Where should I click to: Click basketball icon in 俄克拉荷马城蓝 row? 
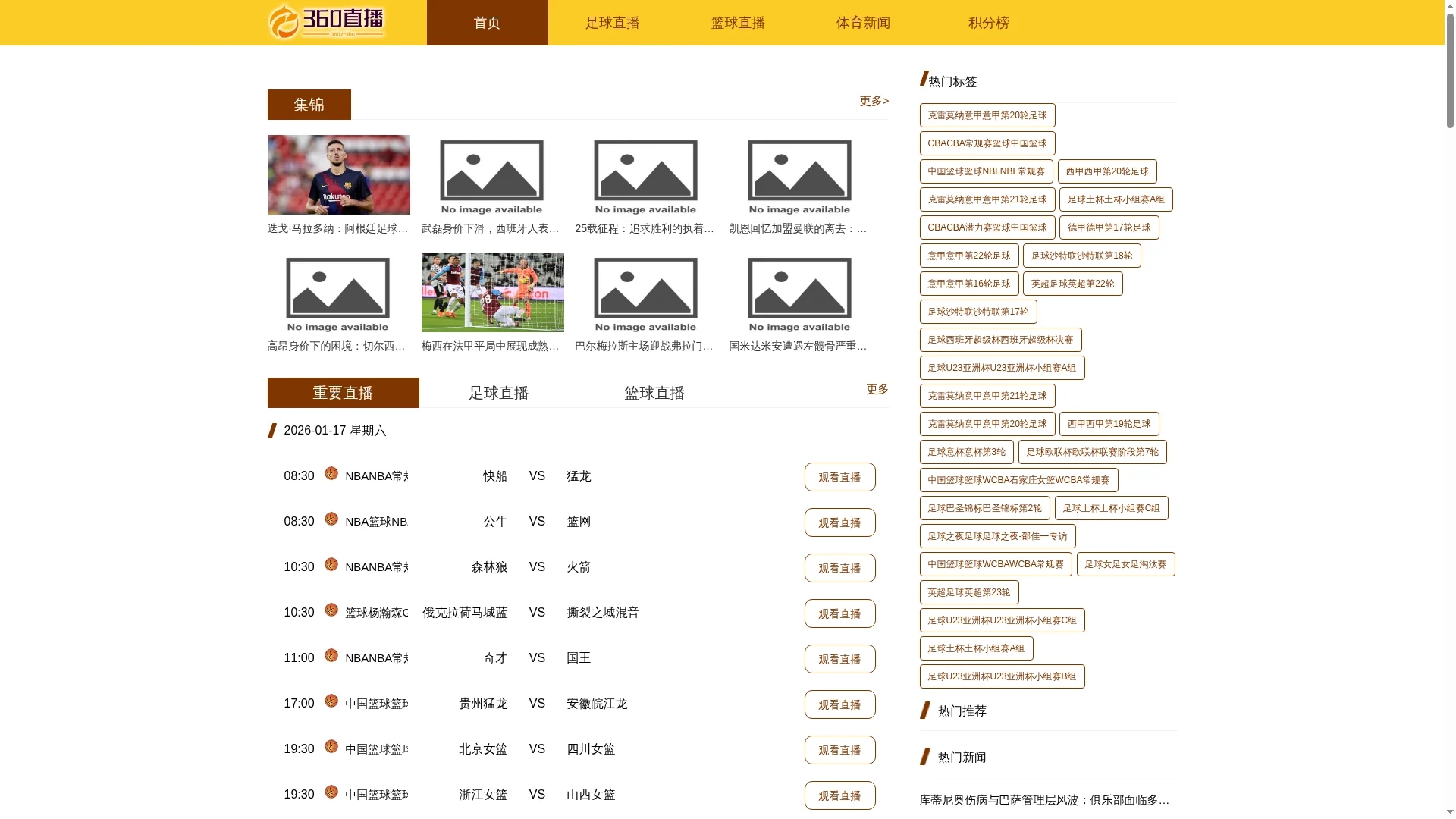(x=331, y=610)
